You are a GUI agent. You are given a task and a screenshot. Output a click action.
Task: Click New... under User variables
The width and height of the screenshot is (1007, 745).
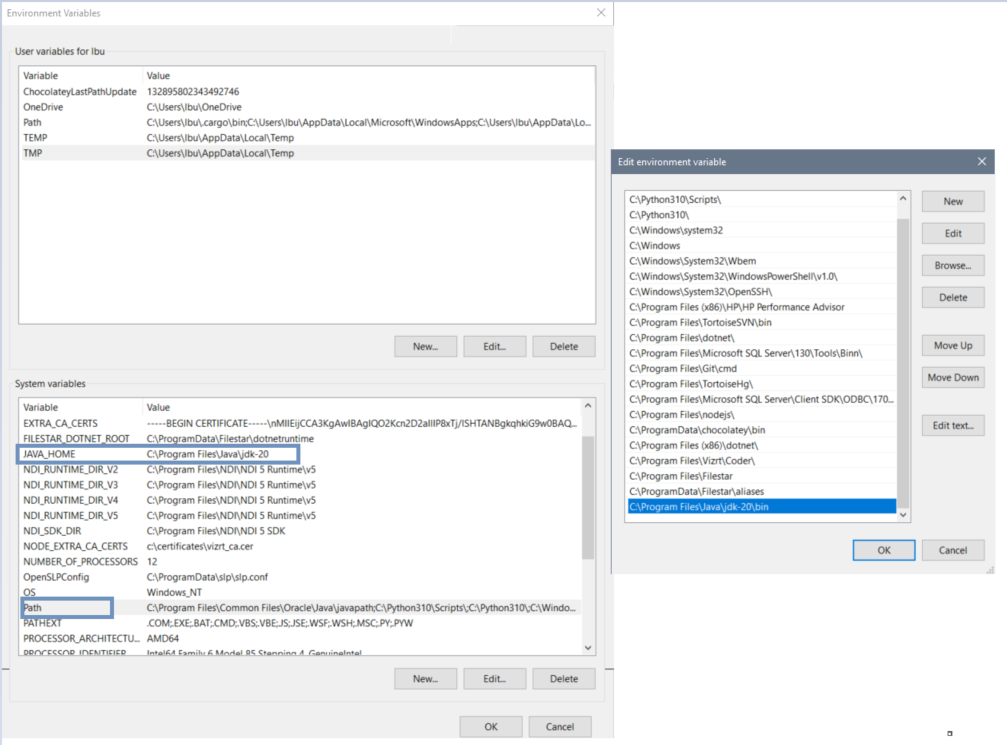tap(425, 346)
